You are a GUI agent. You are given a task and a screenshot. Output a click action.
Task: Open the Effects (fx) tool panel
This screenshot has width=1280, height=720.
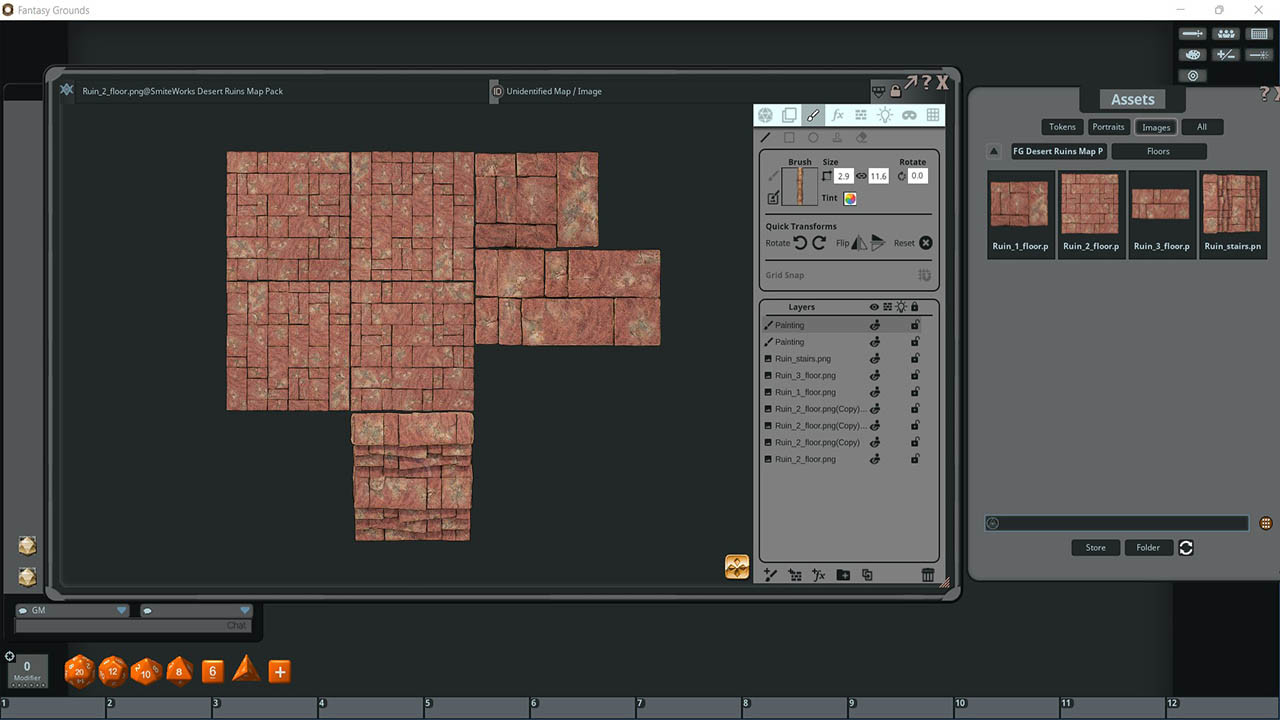pyautogui.click(x=836, y=114)
